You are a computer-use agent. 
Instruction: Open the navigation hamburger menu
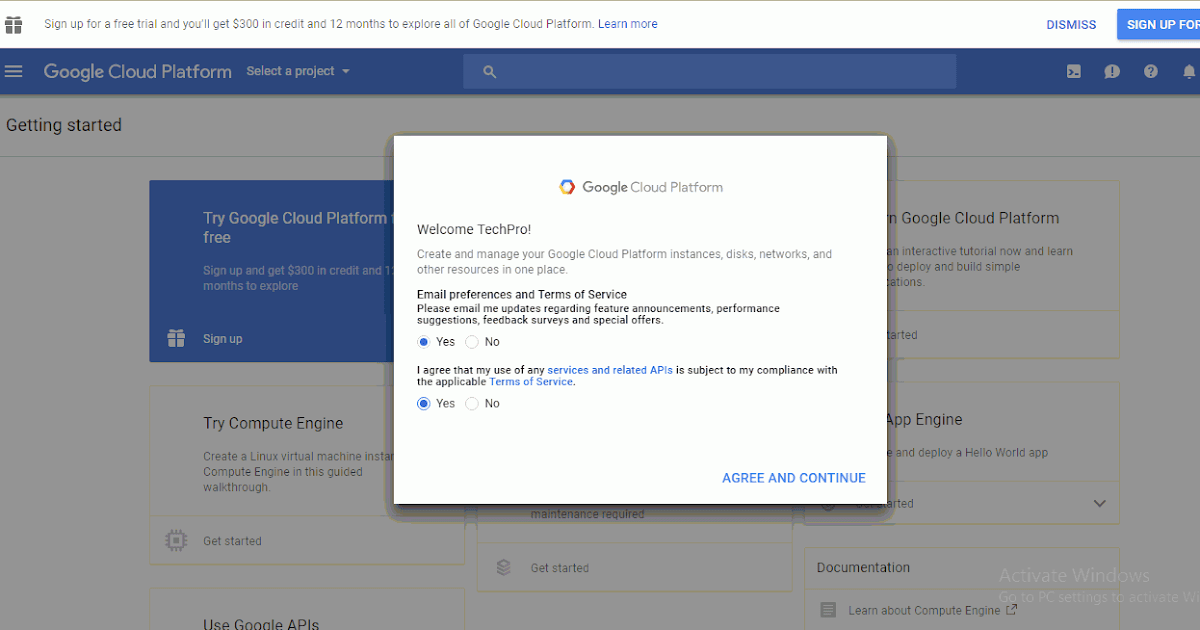[x=14, y=70]
